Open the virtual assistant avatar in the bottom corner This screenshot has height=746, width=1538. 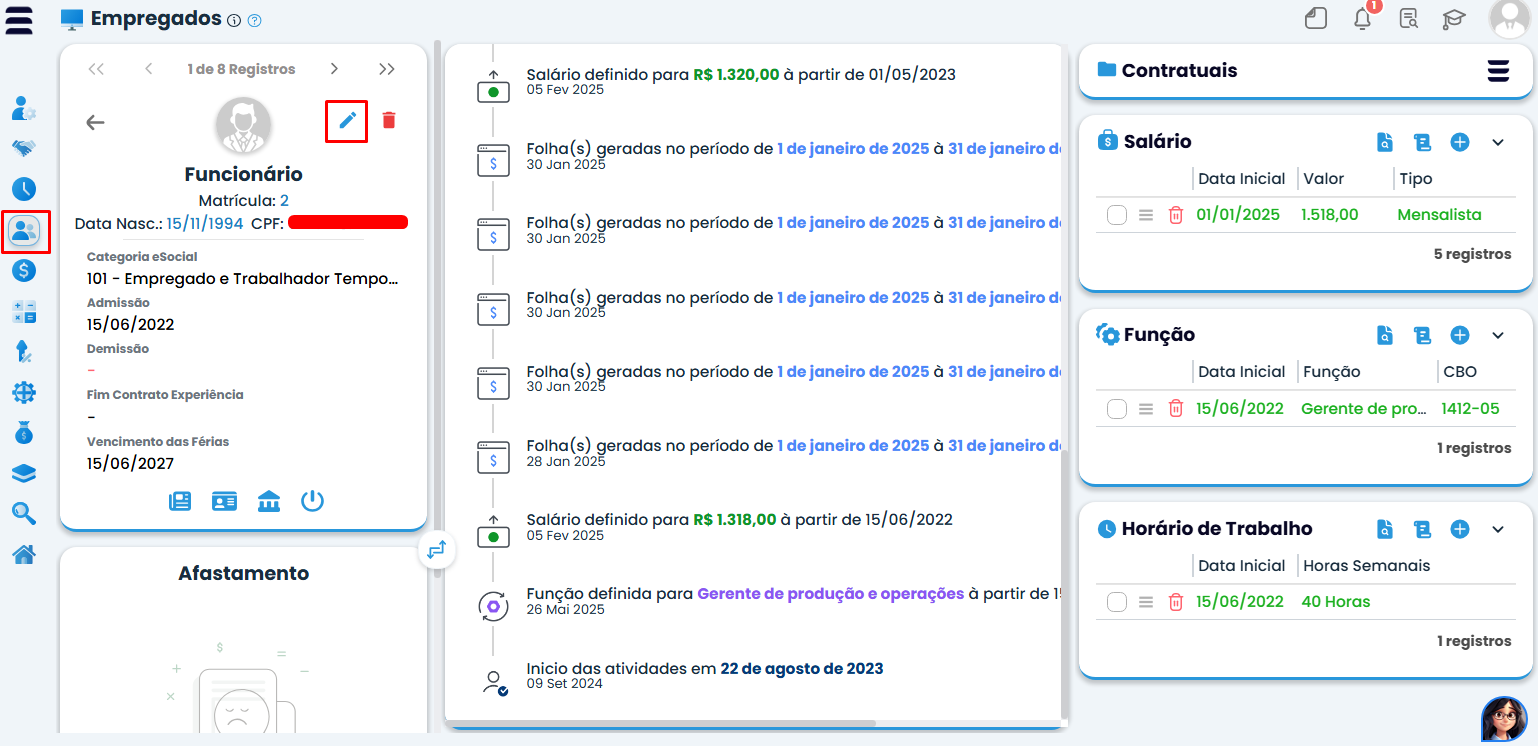[1504, 719]
